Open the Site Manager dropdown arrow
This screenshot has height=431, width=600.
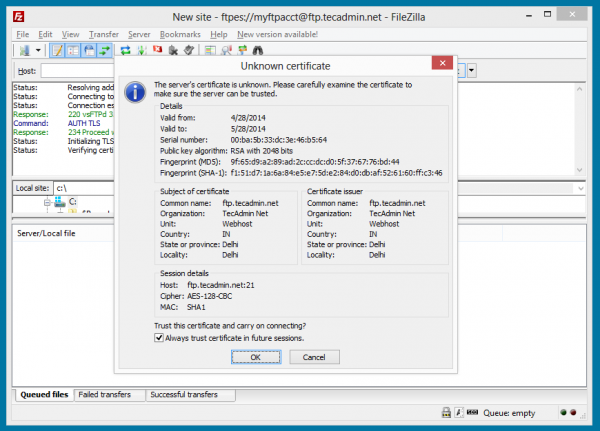pos(39,49)
